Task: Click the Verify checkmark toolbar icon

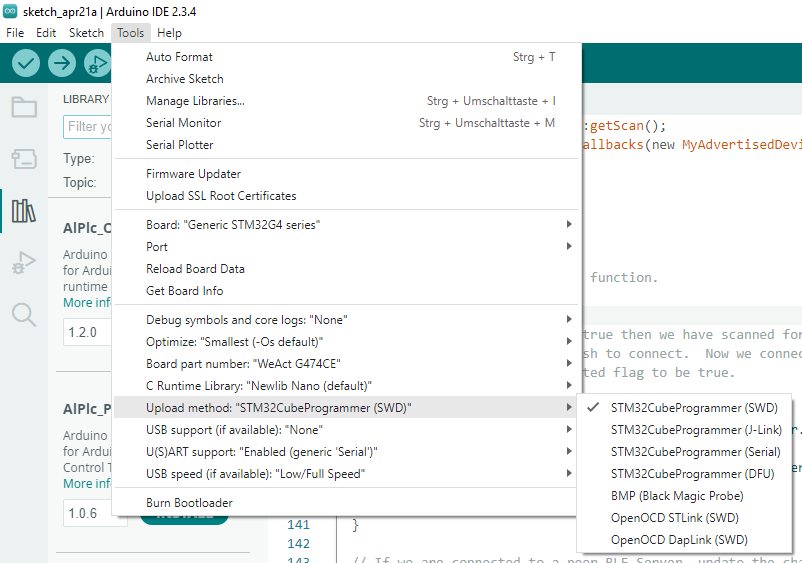Action: pos(26,63)
